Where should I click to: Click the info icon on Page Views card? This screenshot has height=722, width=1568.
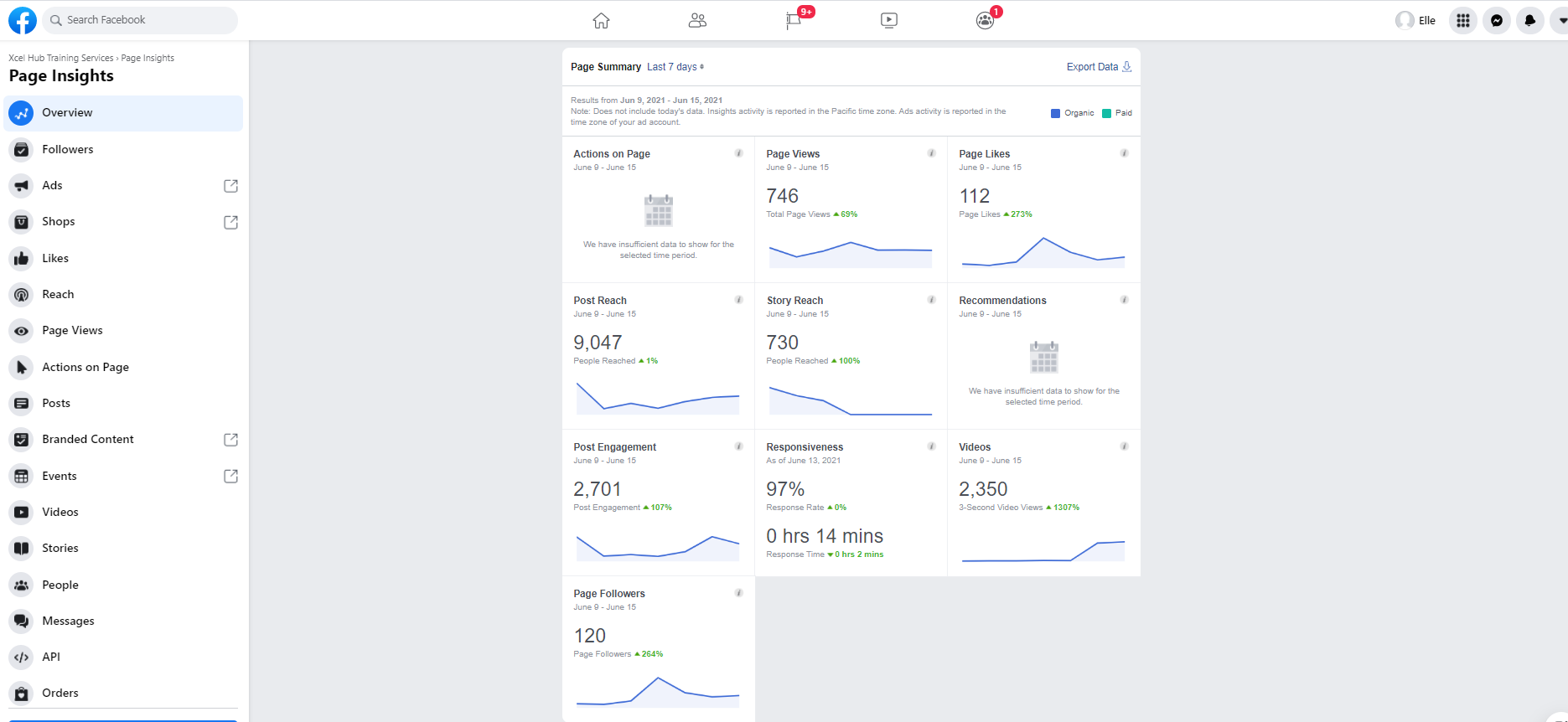(931, 153)
